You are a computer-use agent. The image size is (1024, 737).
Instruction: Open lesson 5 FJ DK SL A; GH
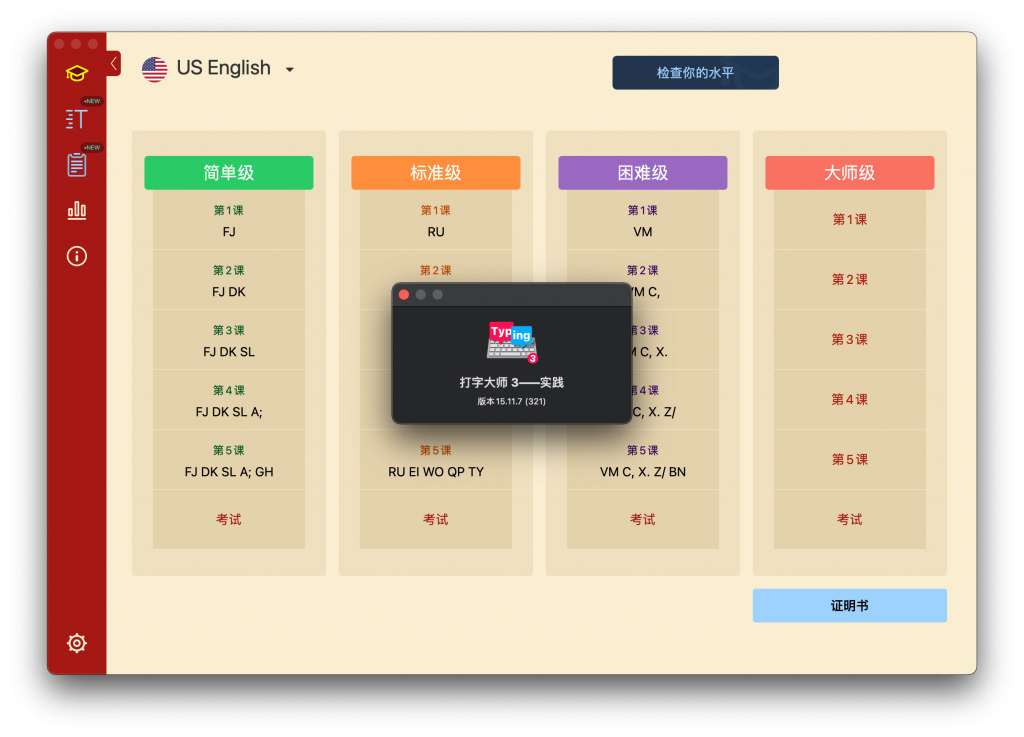point(229,460)
